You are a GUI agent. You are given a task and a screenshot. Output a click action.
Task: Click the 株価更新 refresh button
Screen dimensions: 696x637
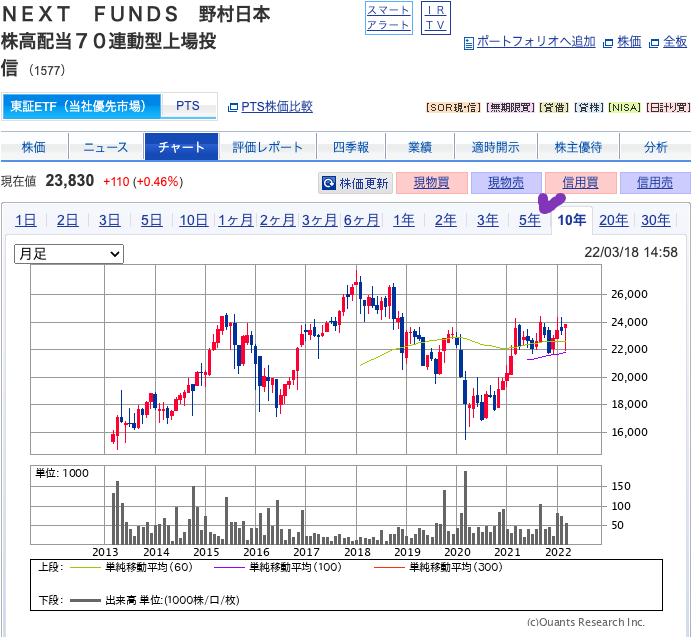(x=356, y=183)
